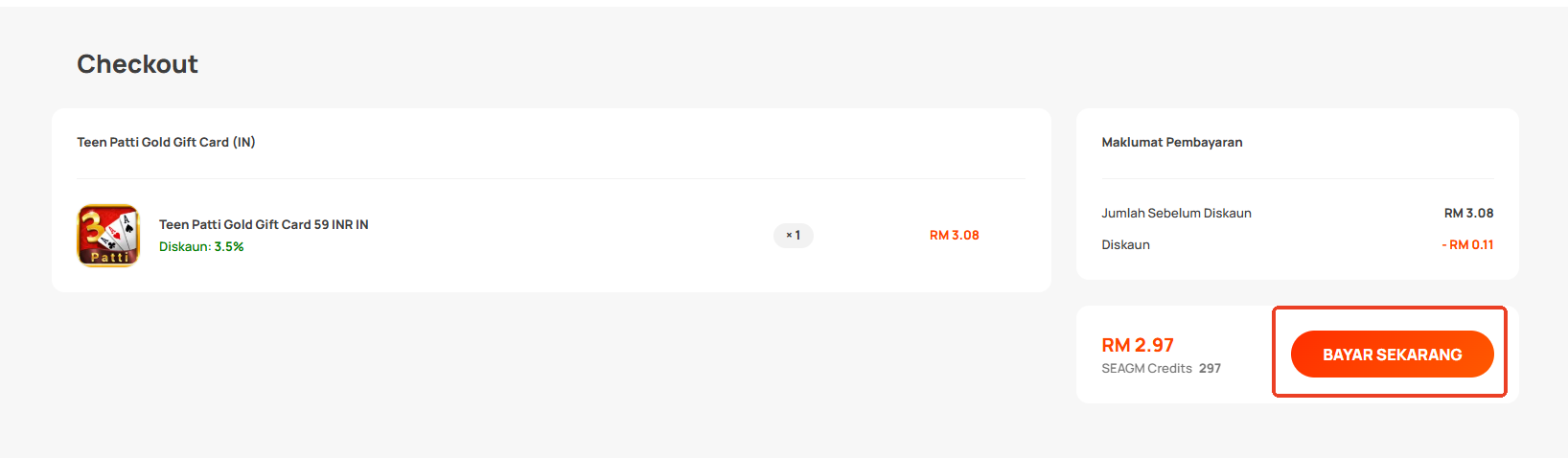Viewport: 1568px width, 458px height.
Task: Click the Maklumat Pembayaran heading
Action: (x=1172, y=142)
